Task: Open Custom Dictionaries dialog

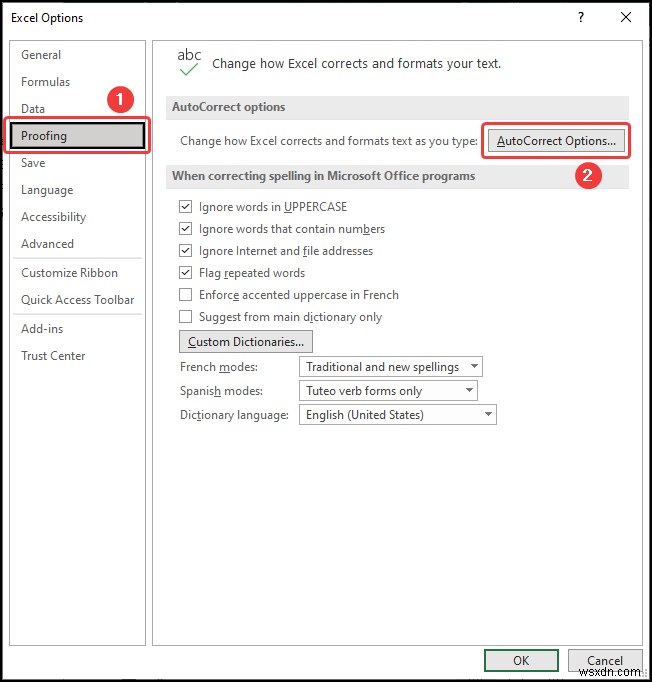Action: (246, 342)
